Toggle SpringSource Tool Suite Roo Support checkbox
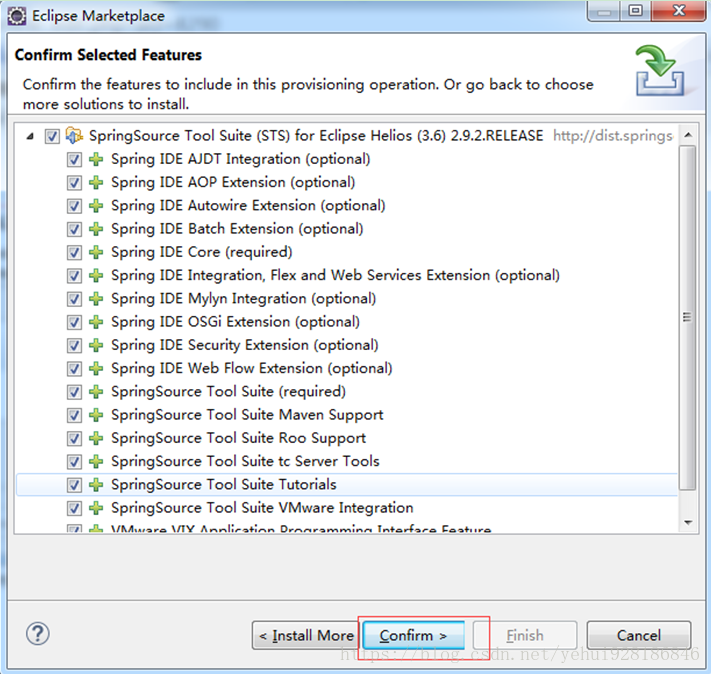Screen dimensions: 711x674 pyautogui.click(x=74, y=439)
